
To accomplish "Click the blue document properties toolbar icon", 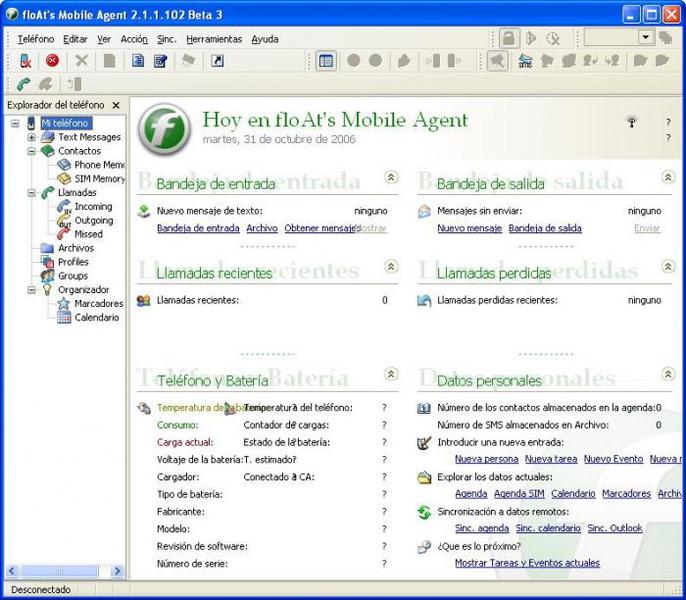I will [138, 60].
